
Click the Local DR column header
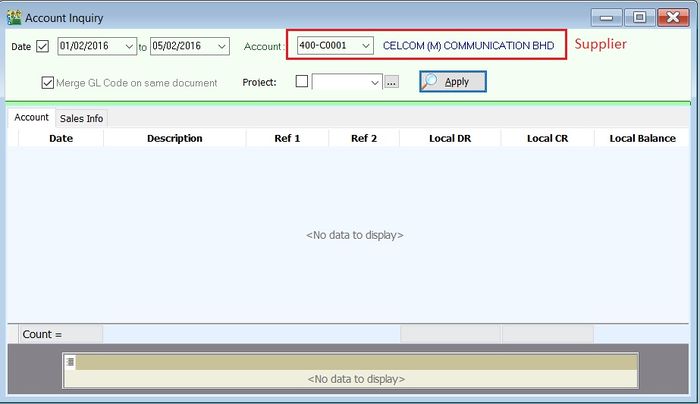pos(449,138)
